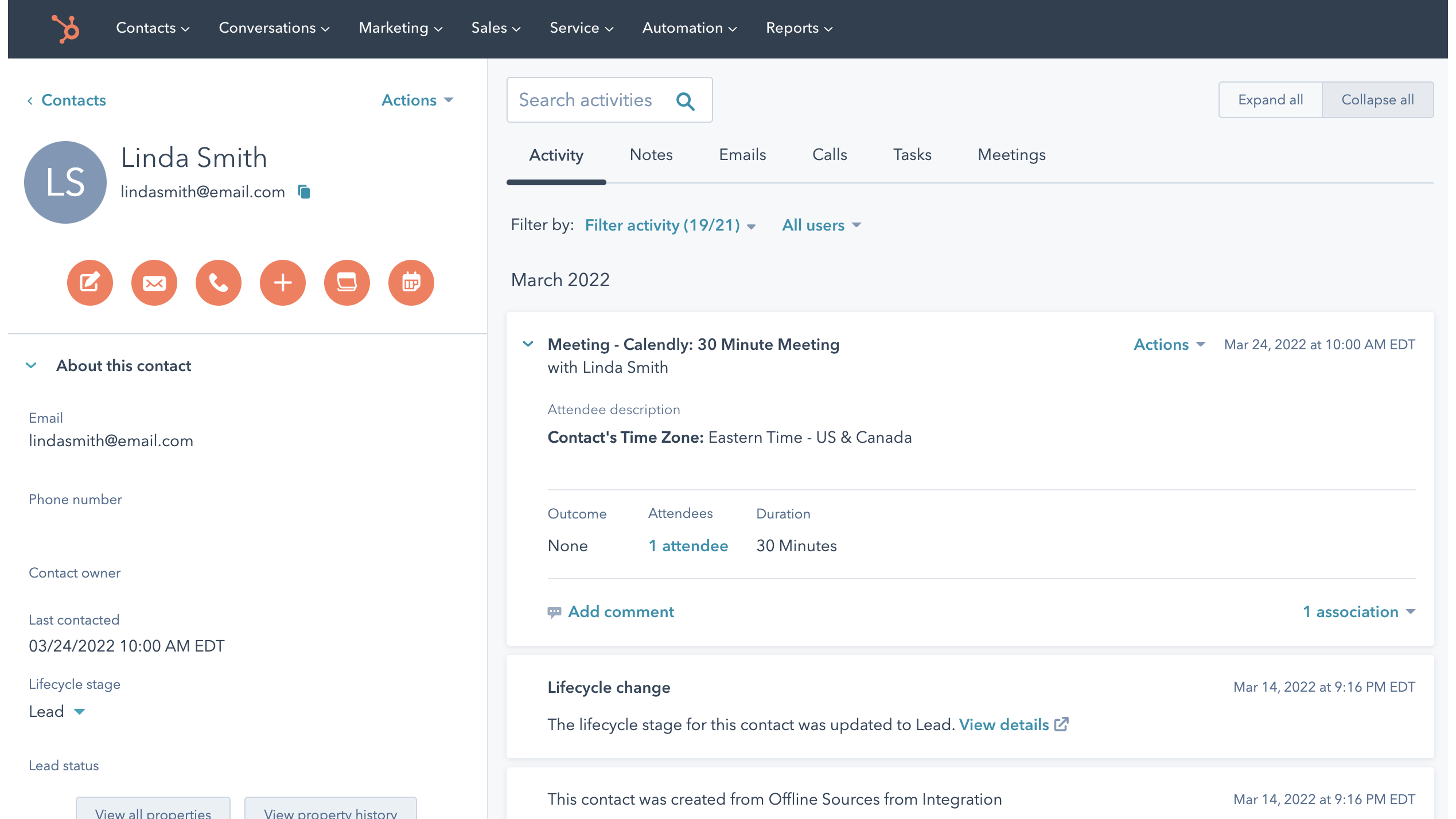Viewport: 1456px width, 819px height.
Task: Click the create task icon button
Action: (347, 283)
